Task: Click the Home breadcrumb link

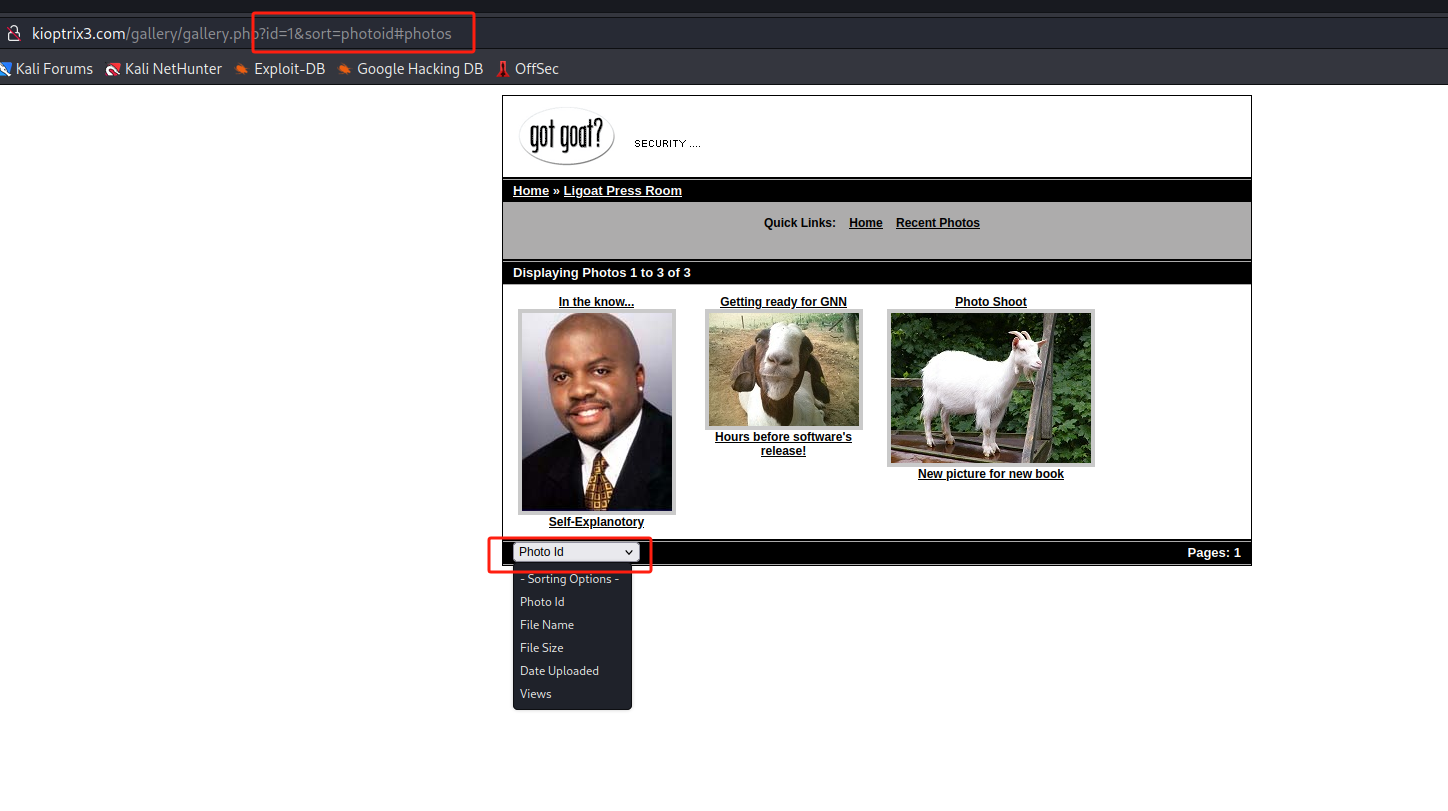Action: [x=531, y=191]
